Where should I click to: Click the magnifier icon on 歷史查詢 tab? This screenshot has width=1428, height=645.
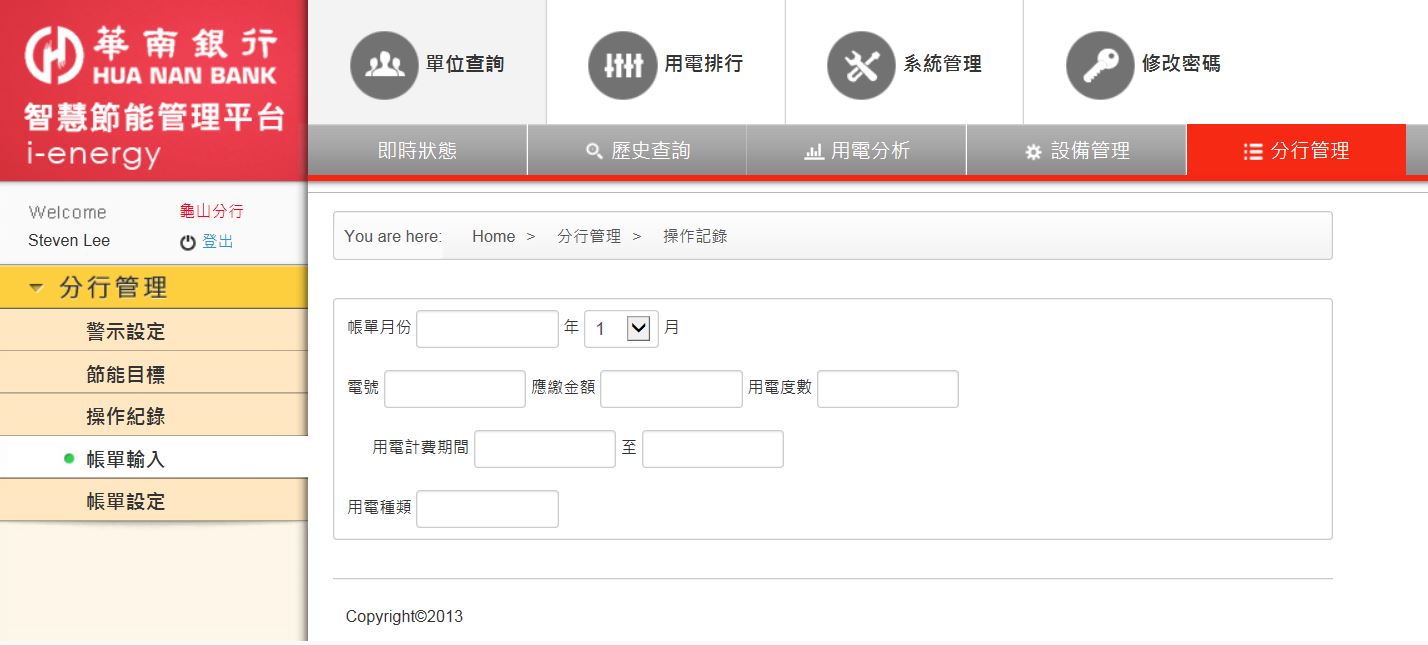pyautogui.click(x=594, y=152)
